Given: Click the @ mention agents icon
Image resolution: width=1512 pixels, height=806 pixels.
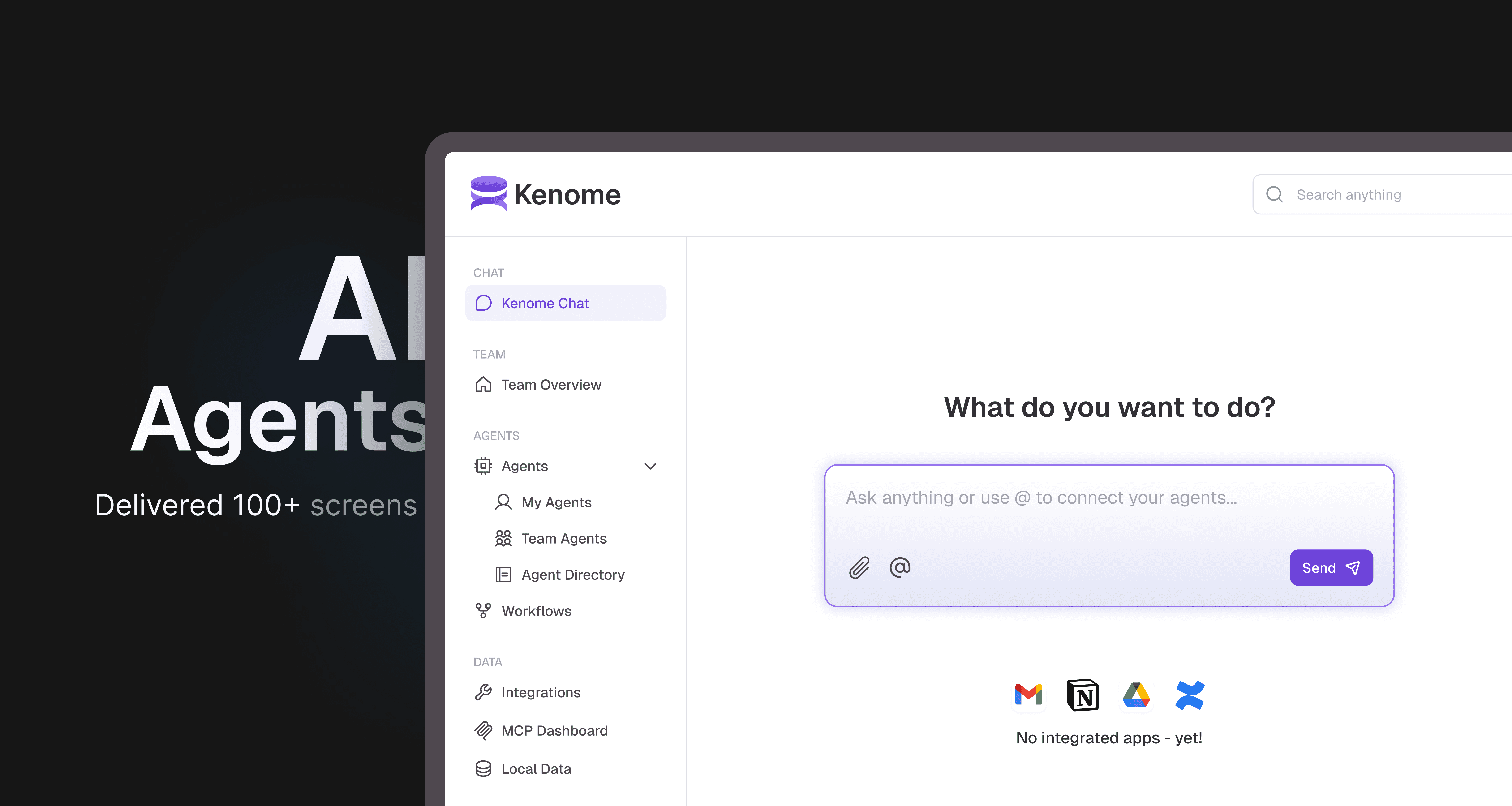Looking at the screenshot, I should point(900,567).
